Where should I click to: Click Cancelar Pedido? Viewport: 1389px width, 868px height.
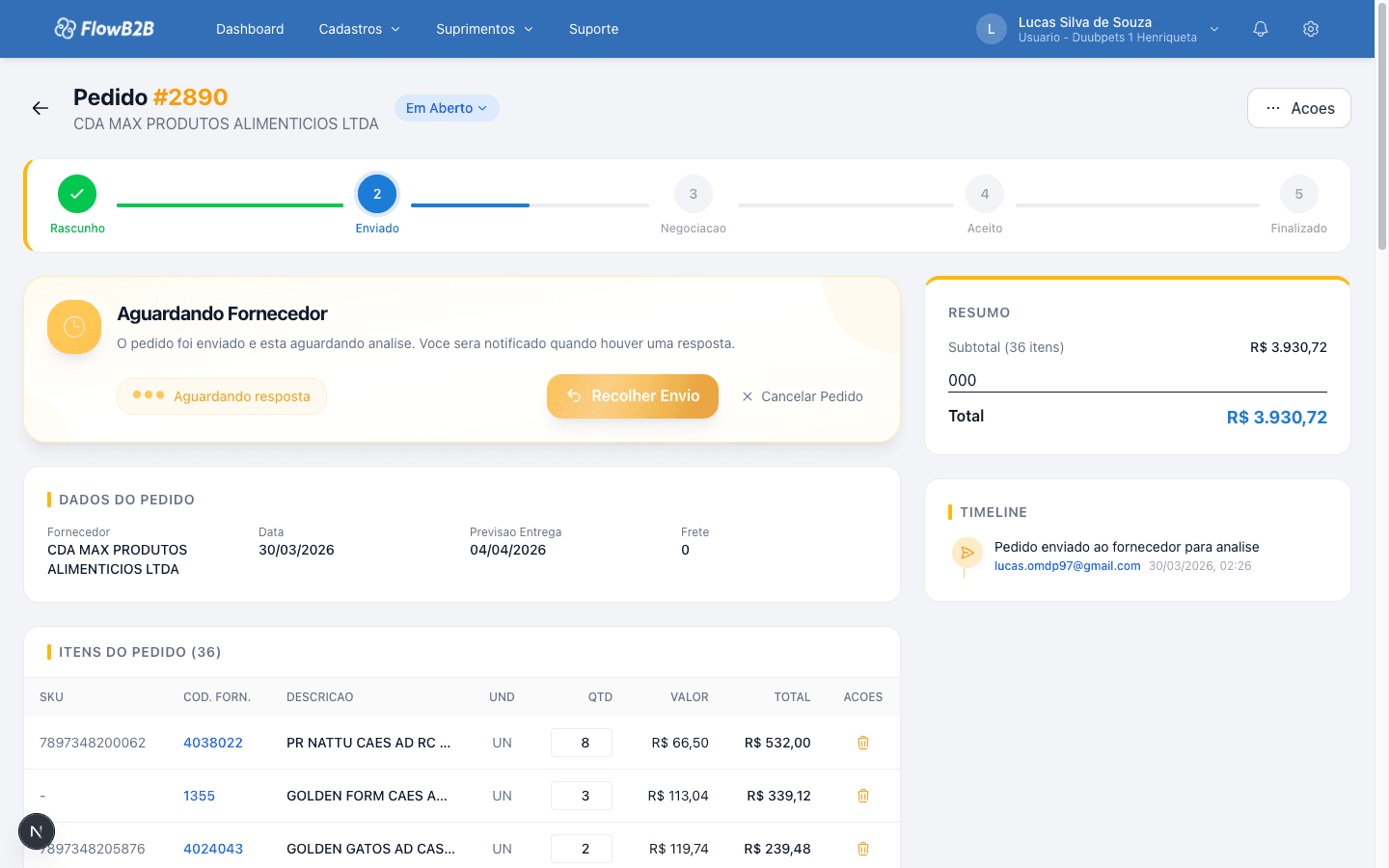pyautogui.click(x=803, y=396)
